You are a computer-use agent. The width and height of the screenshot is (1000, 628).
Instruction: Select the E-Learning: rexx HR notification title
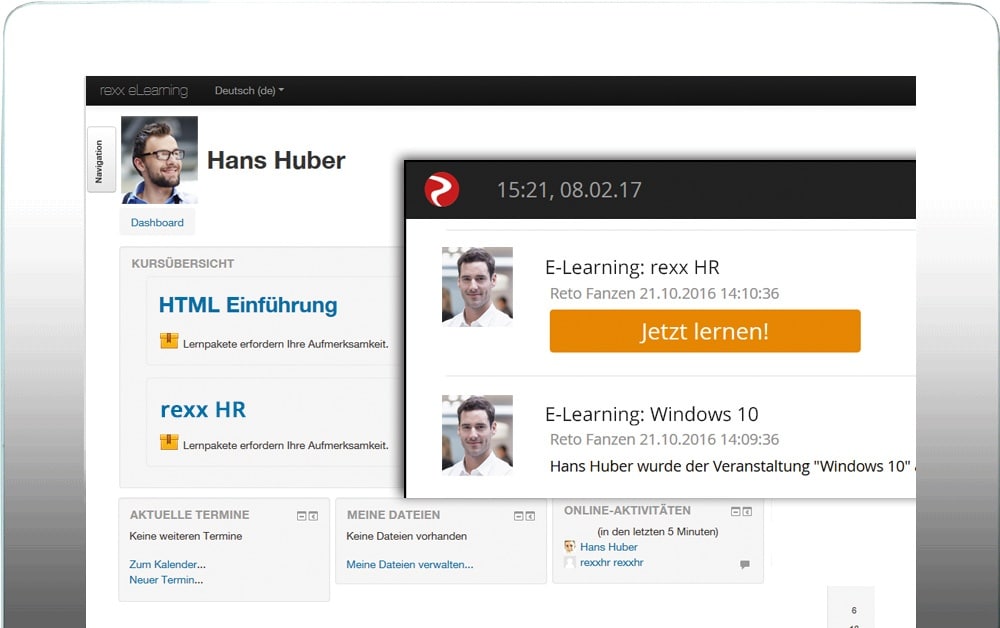[x=632, y=267]
